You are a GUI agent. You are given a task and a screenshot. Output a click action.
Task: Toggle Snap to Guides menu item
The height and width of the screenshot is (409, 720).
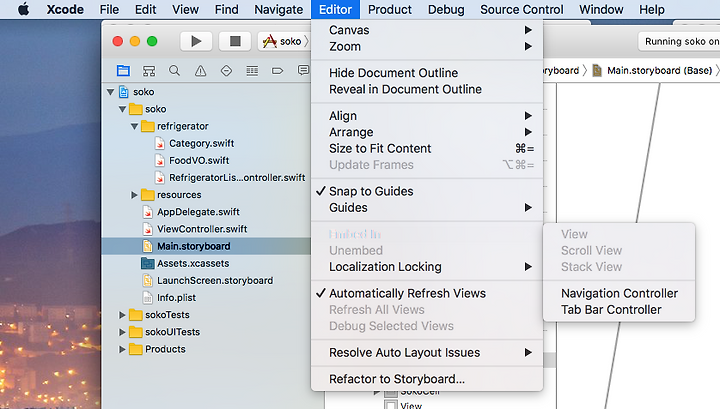point(427,191)
